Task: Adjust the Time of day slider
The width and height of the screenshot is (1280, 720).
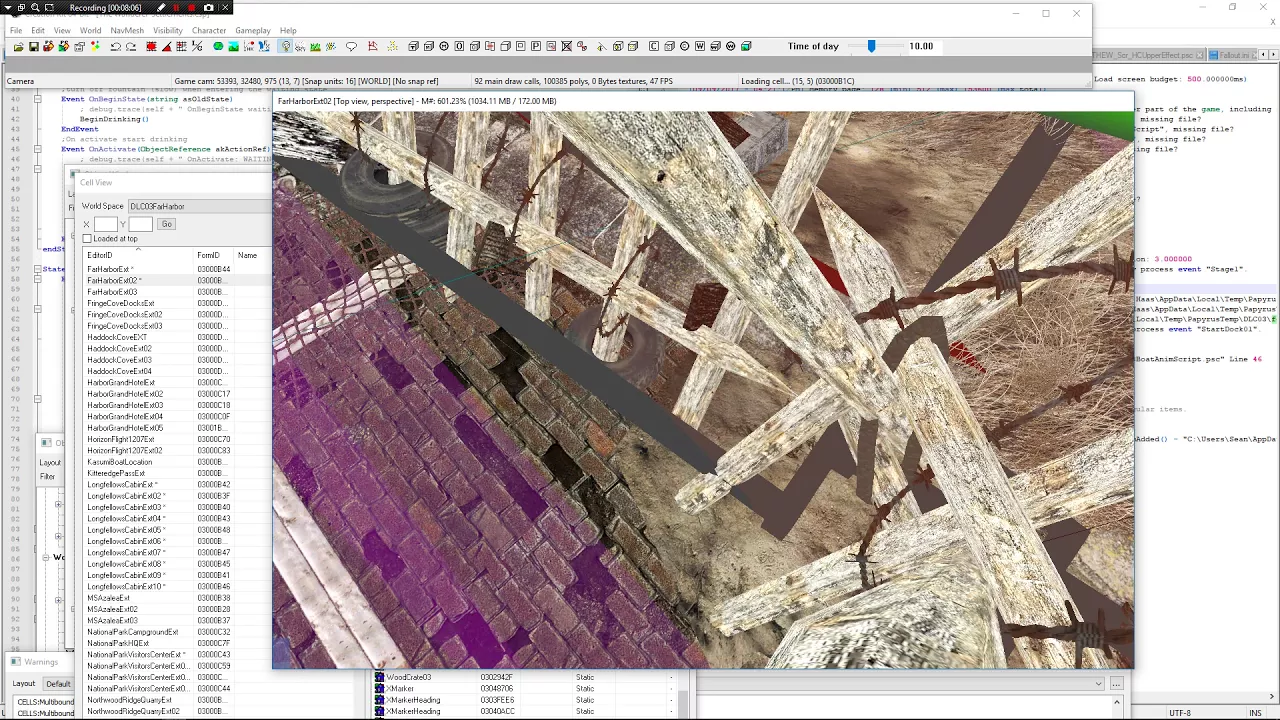Action: point(871,46)
